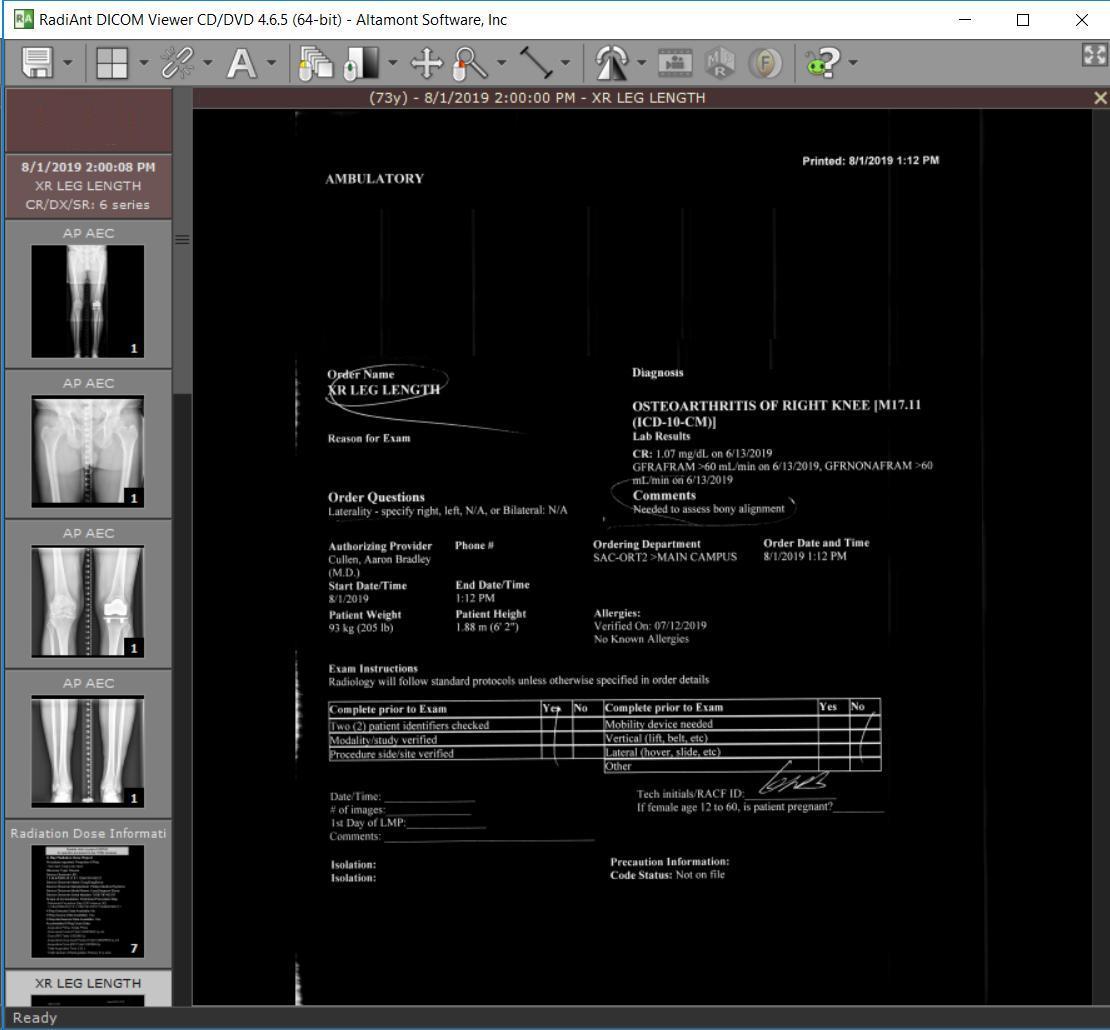Close the displayed series panel with X

pyautogui.click(x=1100, y=98)
